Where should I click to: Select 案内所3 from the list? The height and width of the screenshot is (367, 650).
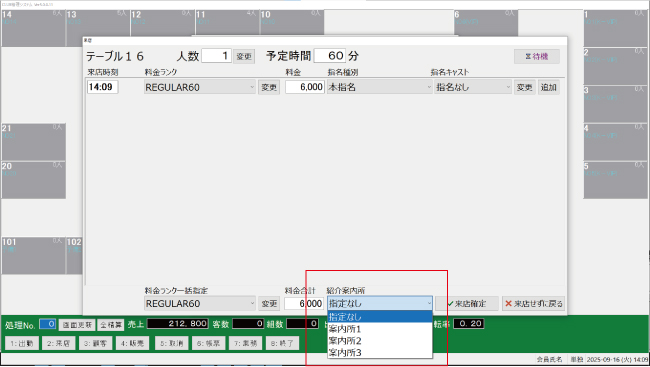click(380, 352)
